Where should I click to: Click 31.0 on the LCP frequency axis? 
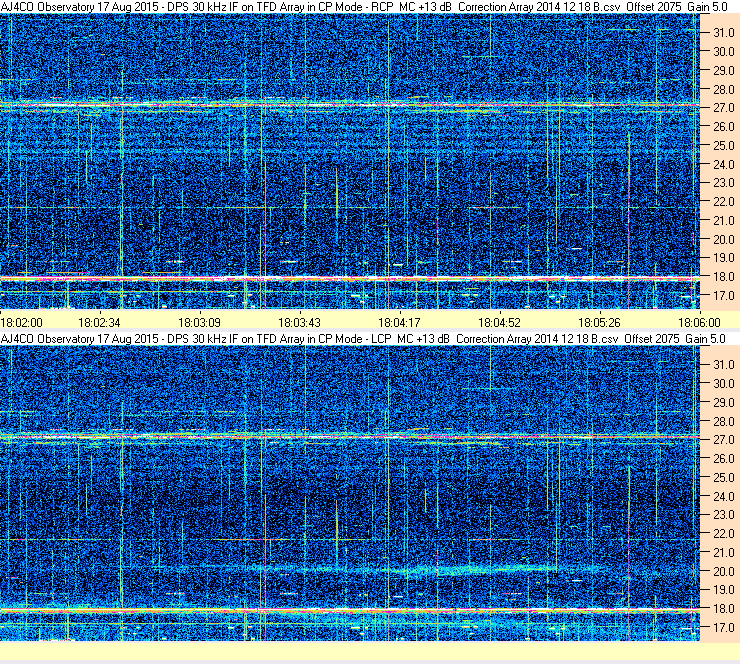(x=723, y=365)
